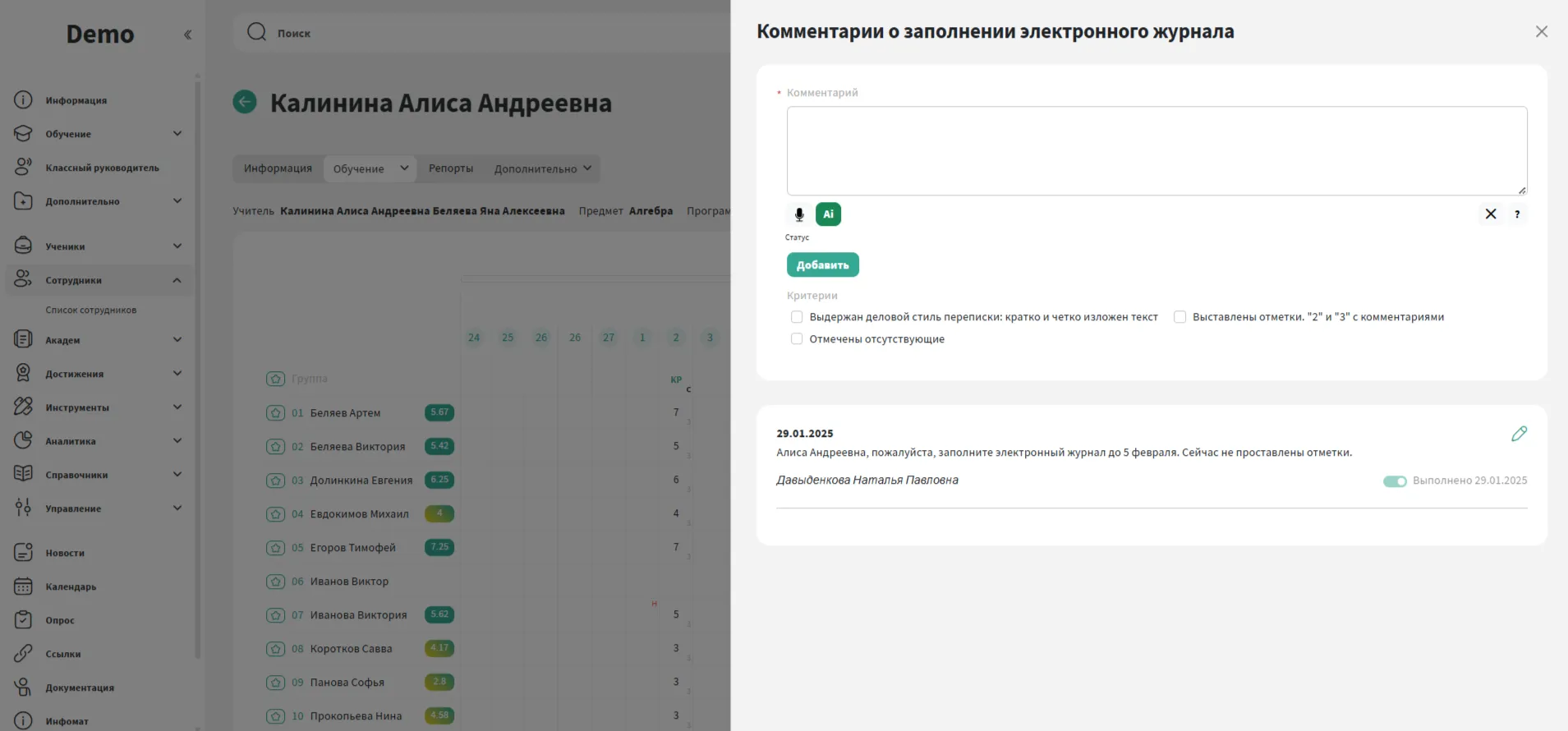Open Календарь from the sidebar
The image size is (1568, 731).
[x=71, y=586]
